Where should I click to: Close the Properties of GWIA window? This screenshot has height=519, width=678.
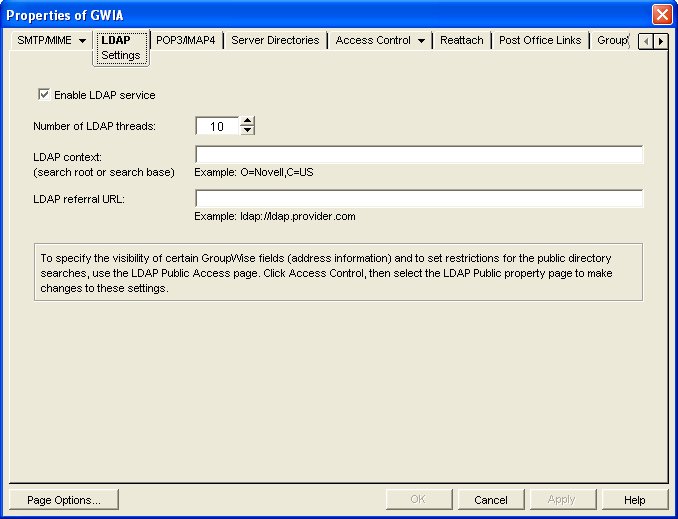point(662,15)
